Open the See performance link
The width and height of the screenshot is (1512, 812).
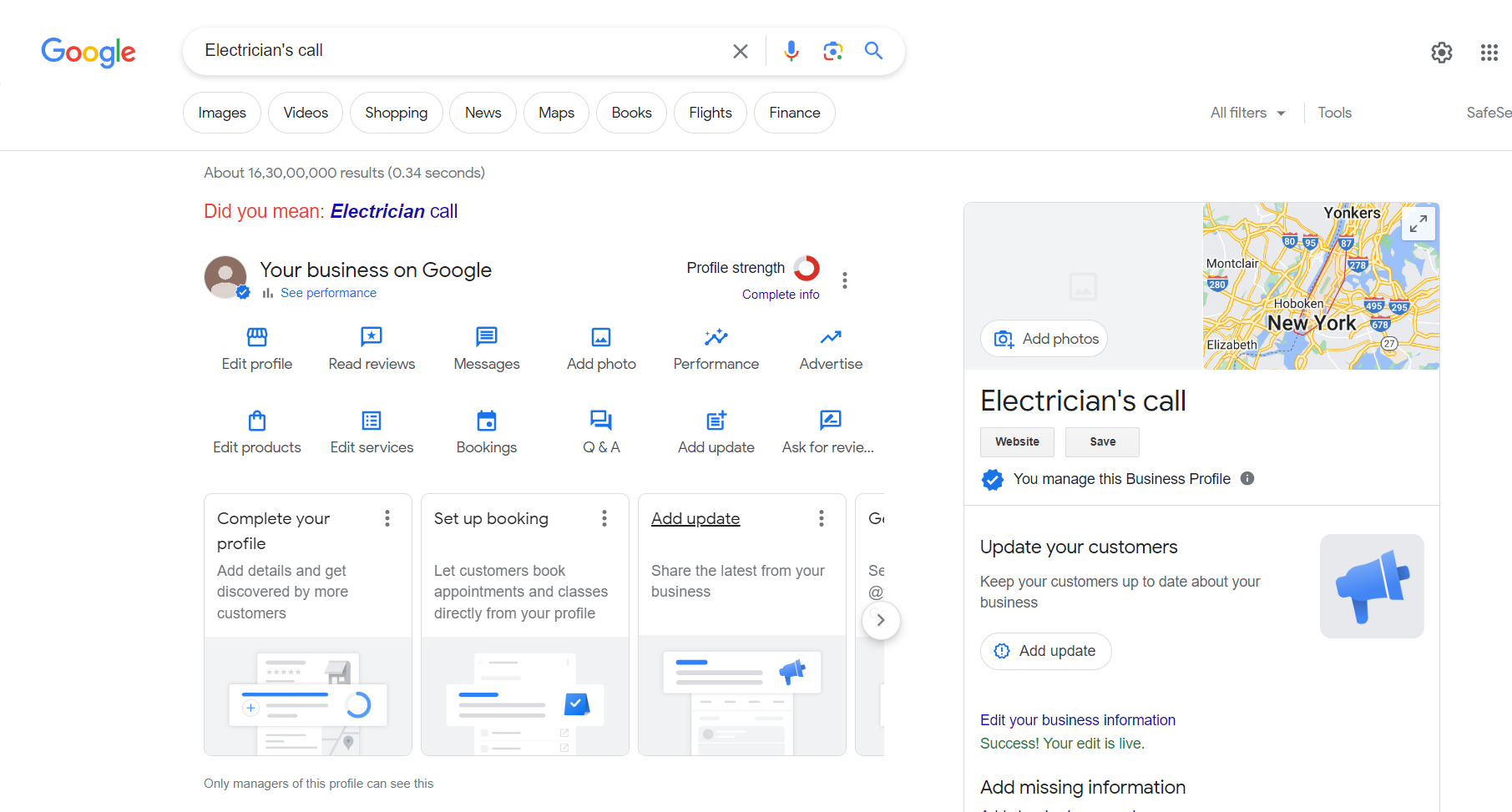coord(328,293)
